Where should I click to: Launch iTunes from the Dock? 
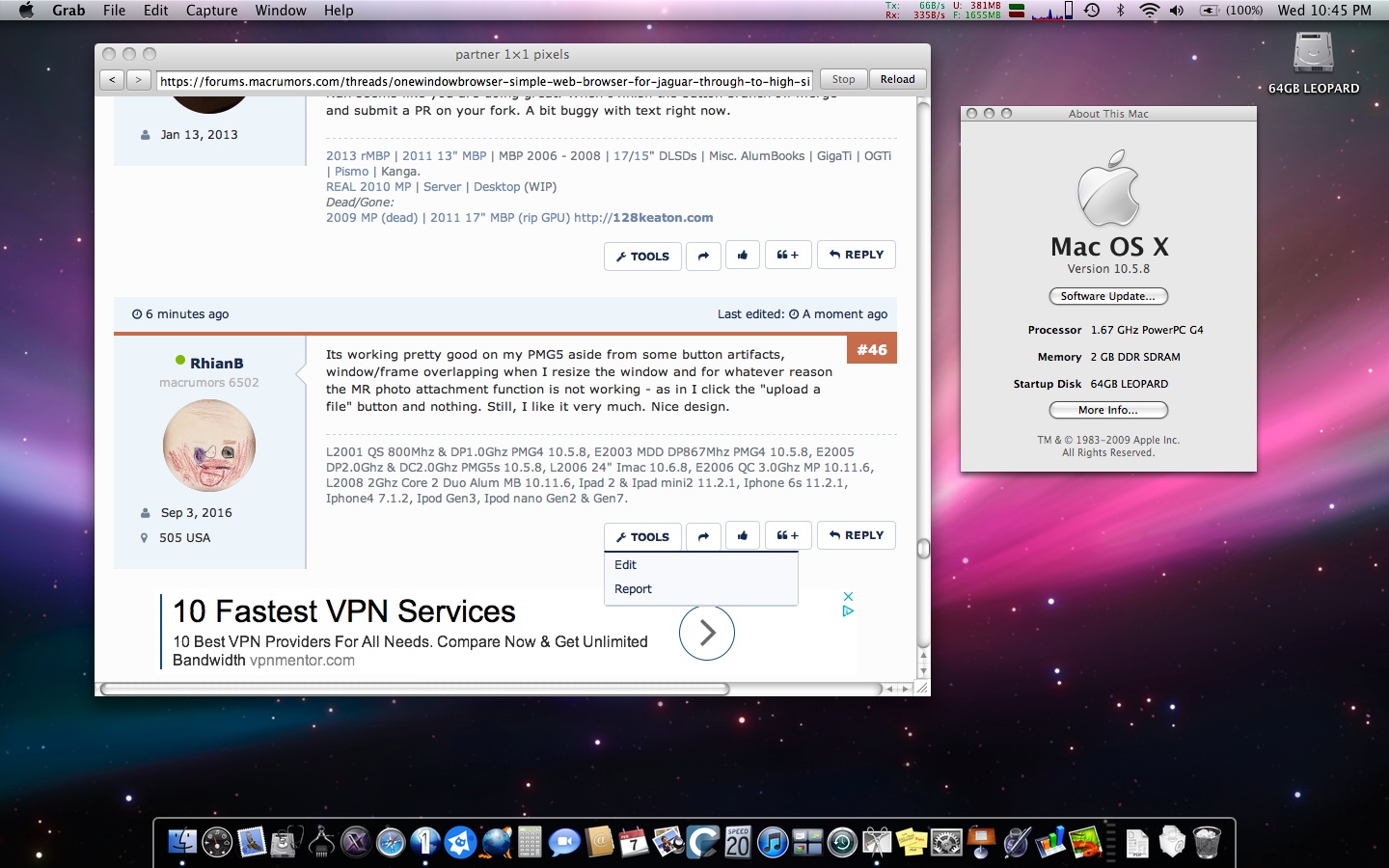click(x=773, y=842)
